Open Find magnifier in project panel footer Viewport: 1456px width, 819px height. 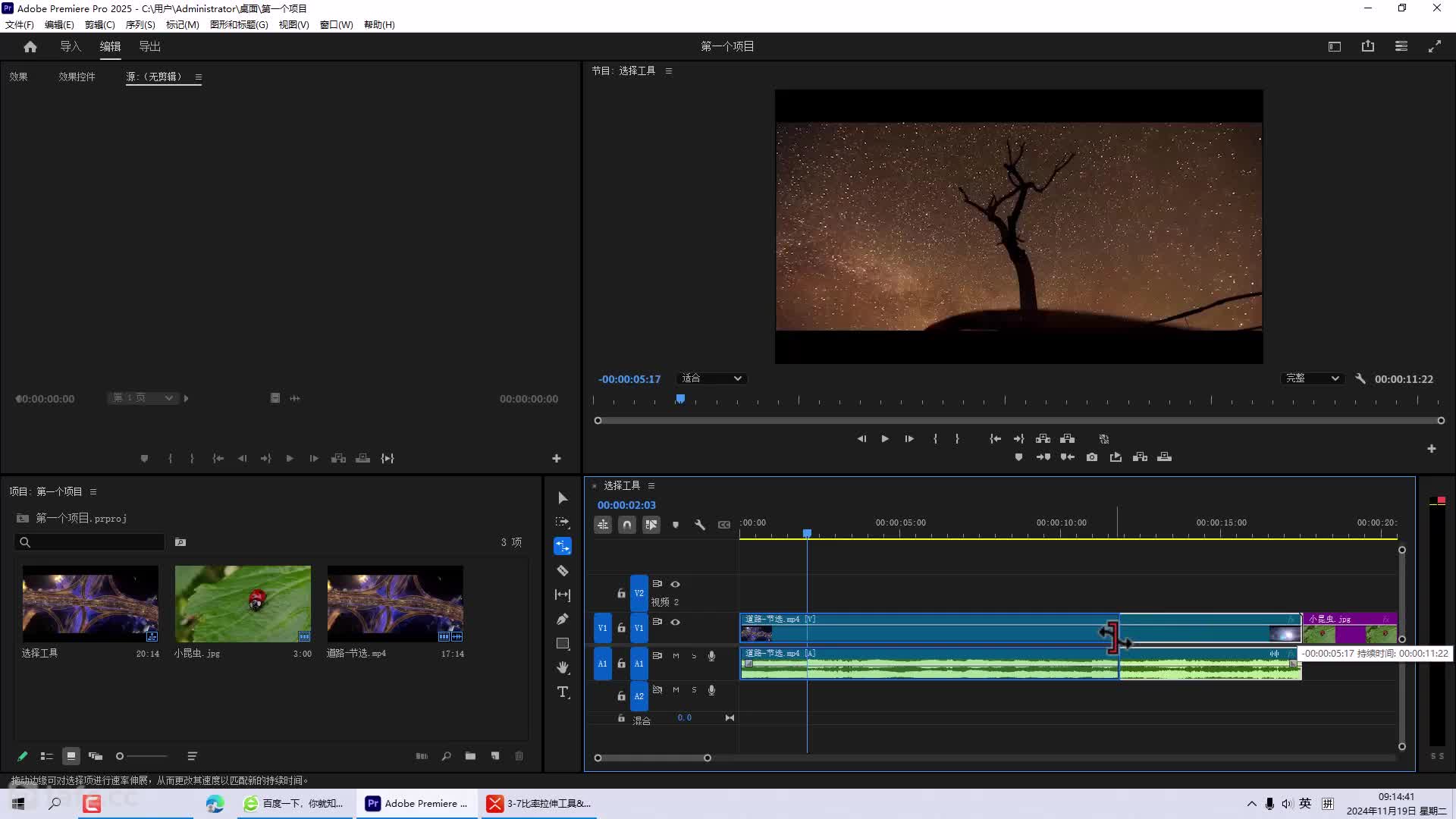447,756
